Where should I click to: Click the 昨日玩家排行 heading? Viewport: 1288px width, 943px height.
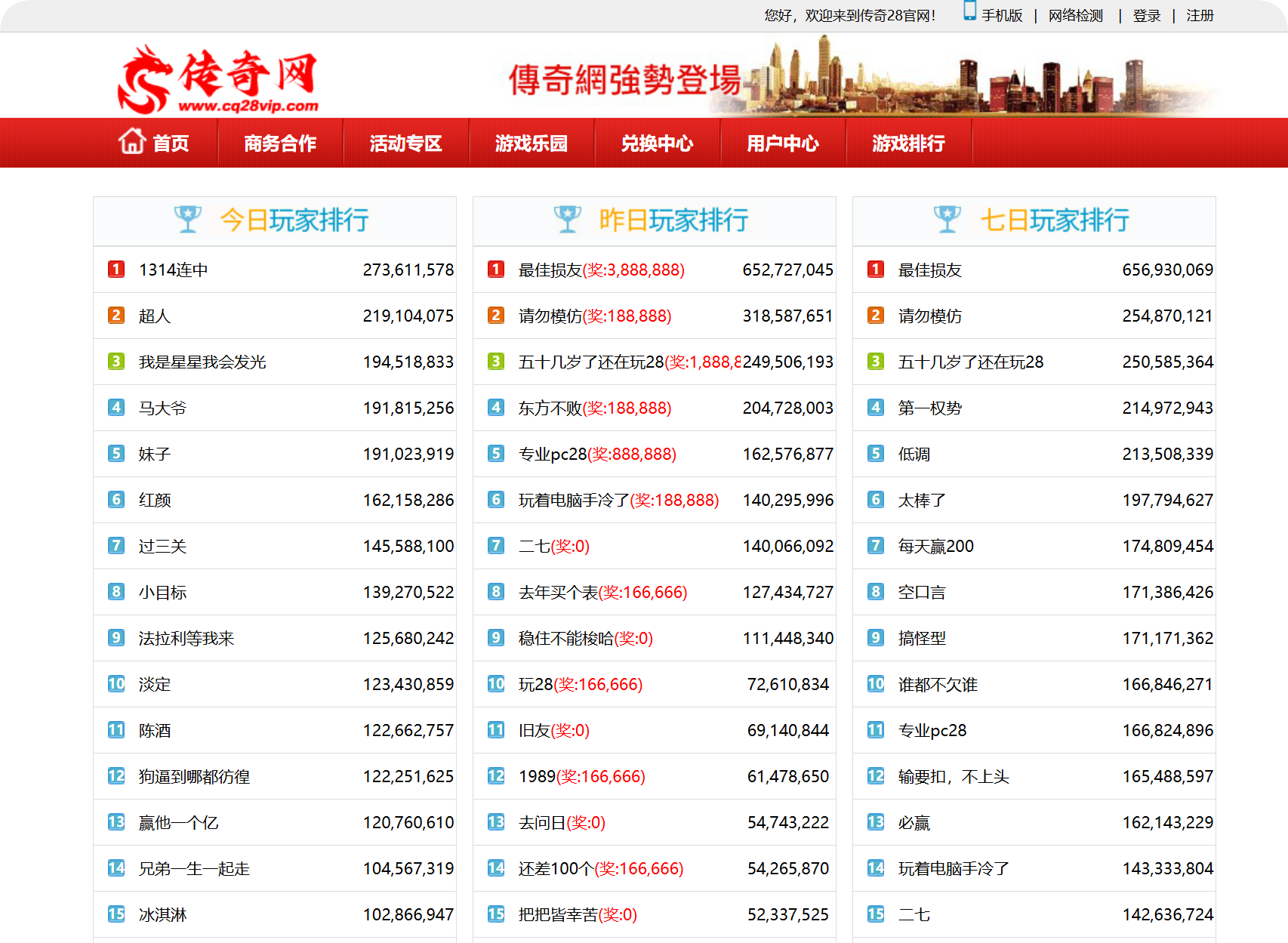tap(674, 220)
